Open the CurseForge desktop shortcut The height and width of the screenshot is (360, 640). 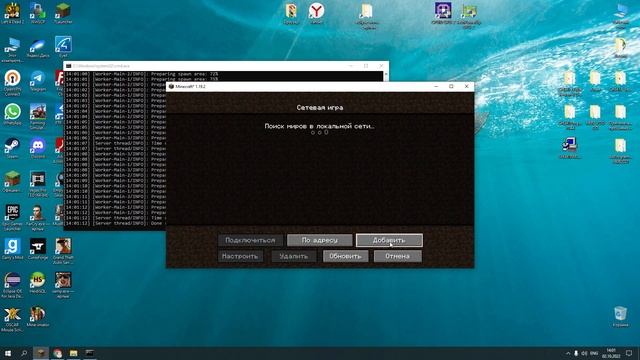[38, 249]
